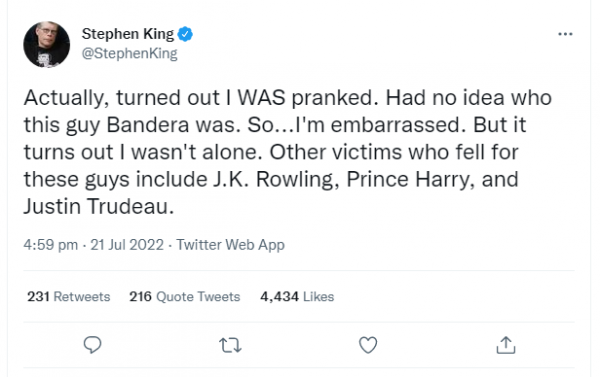Click the name Justin Trudeau in tweet

click(x=99, y=206)
